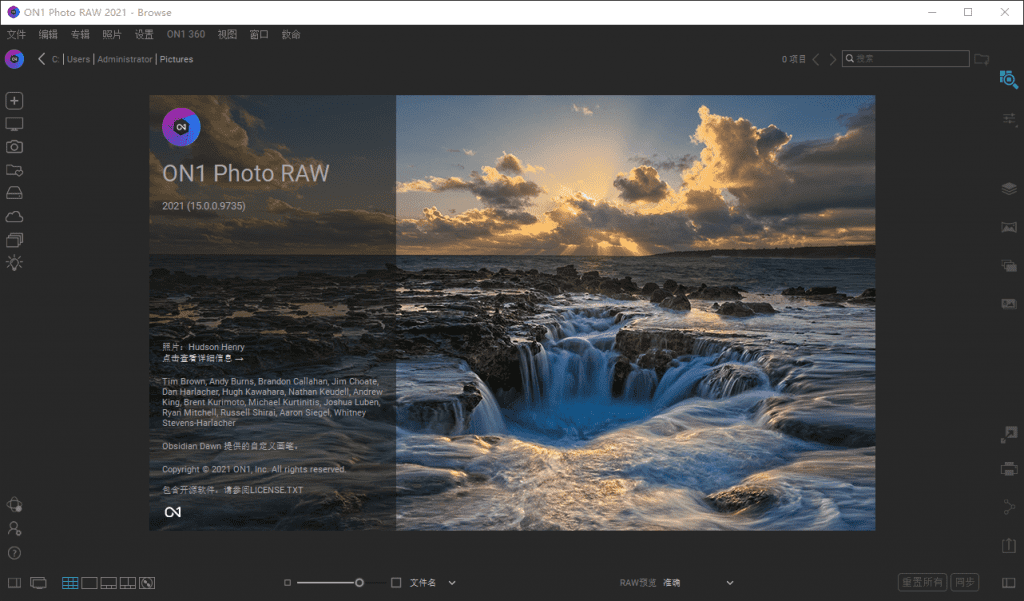
Task: Select the cloud storage icon in sidebar
Action: coord(14,217)
